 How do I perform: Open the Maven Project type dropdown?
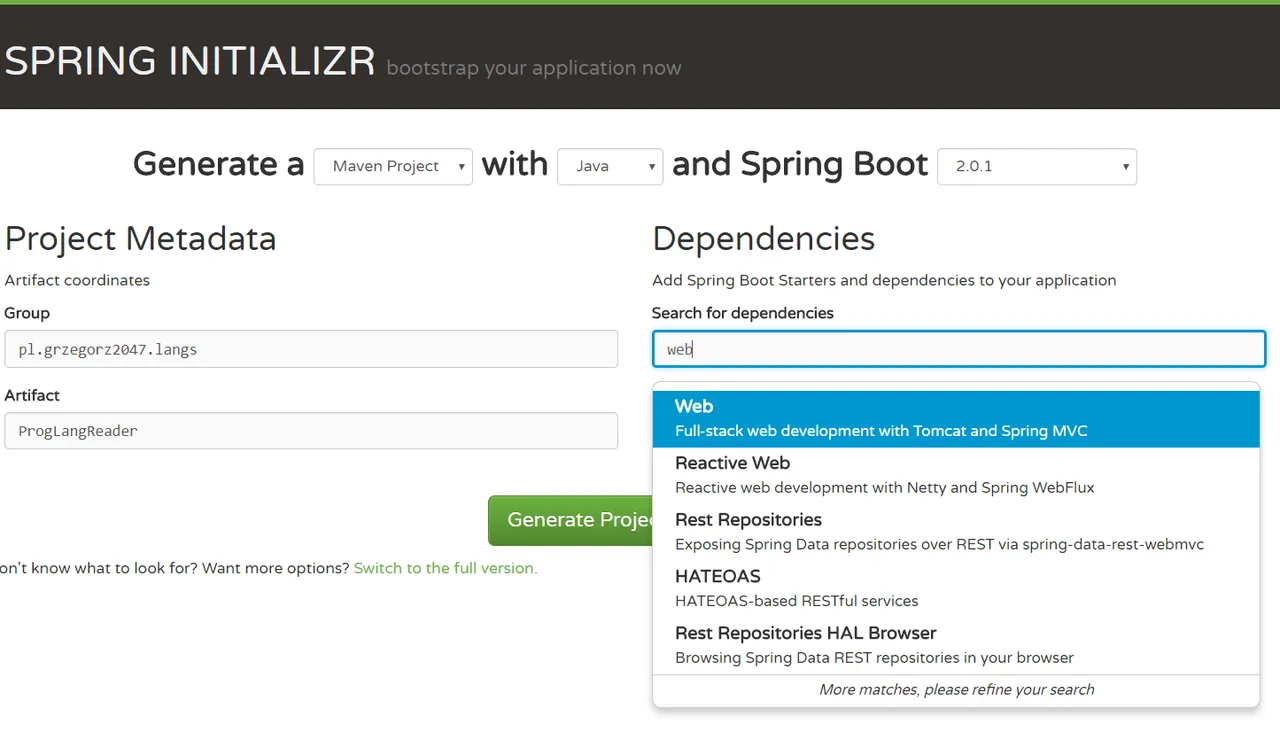[x=393, y=167]
